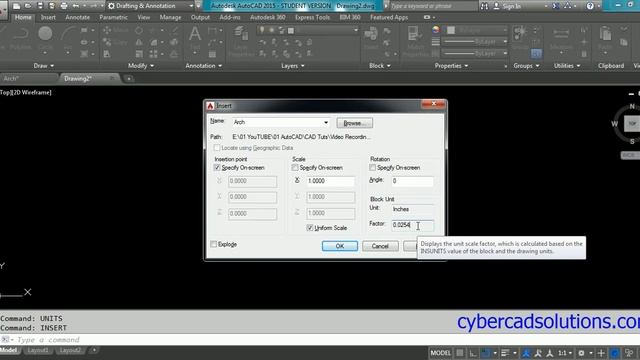Check Scale Specify On-screen

(x=295, y=168)
